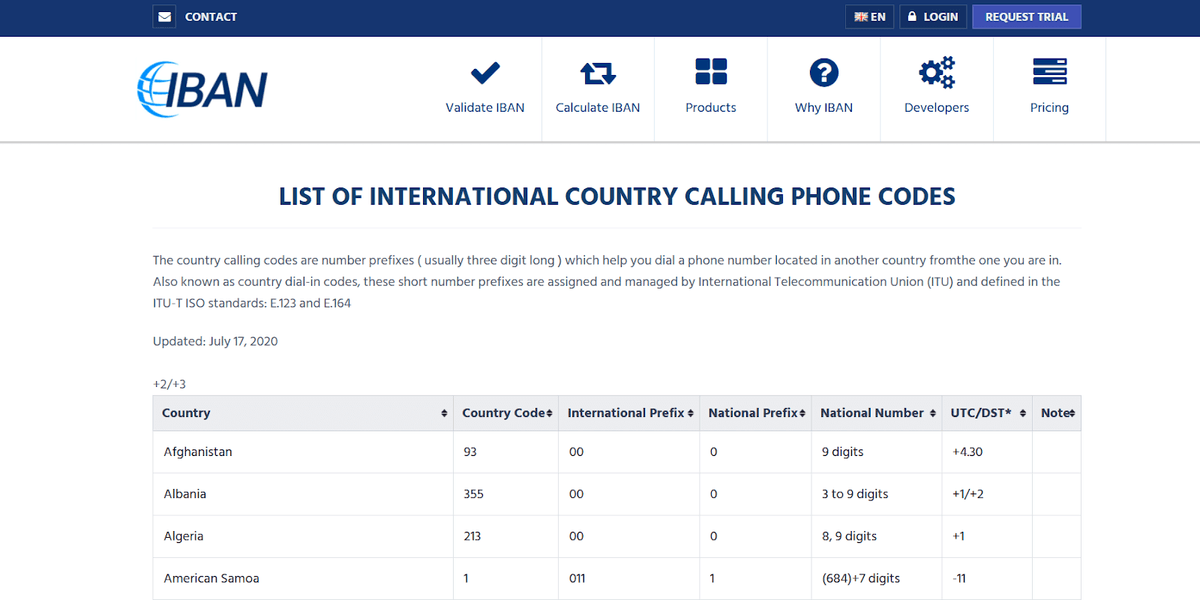Open the Contact envelope icon

pos(164,16)
